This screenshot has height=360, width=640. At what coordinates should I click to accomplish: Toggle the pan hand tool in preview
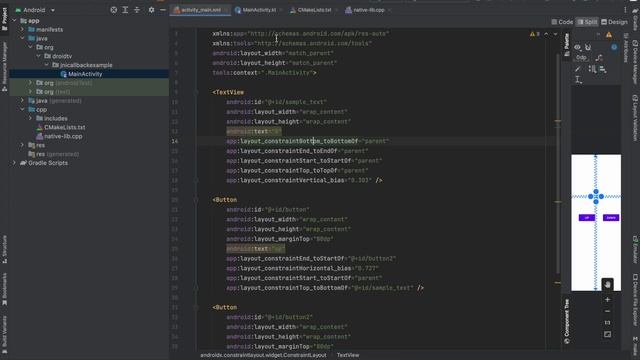point(607,284)
